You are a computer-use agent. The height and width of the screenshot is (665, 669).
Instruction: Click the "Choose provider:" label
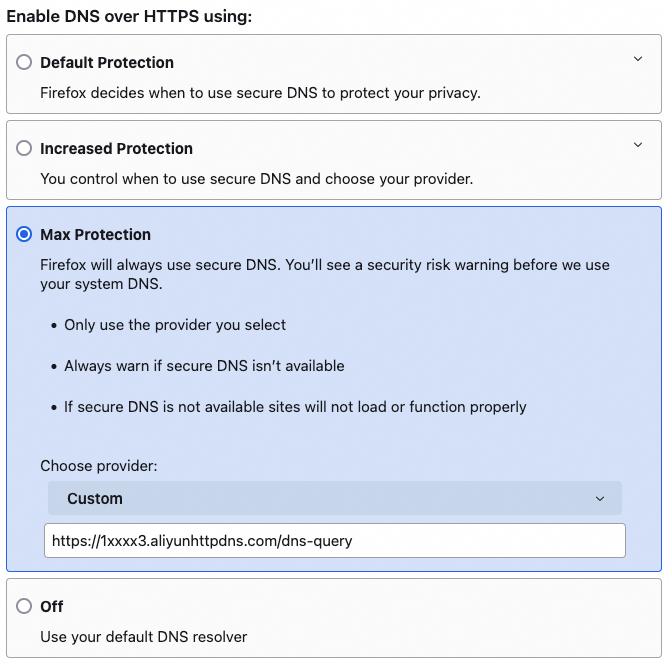99,466
